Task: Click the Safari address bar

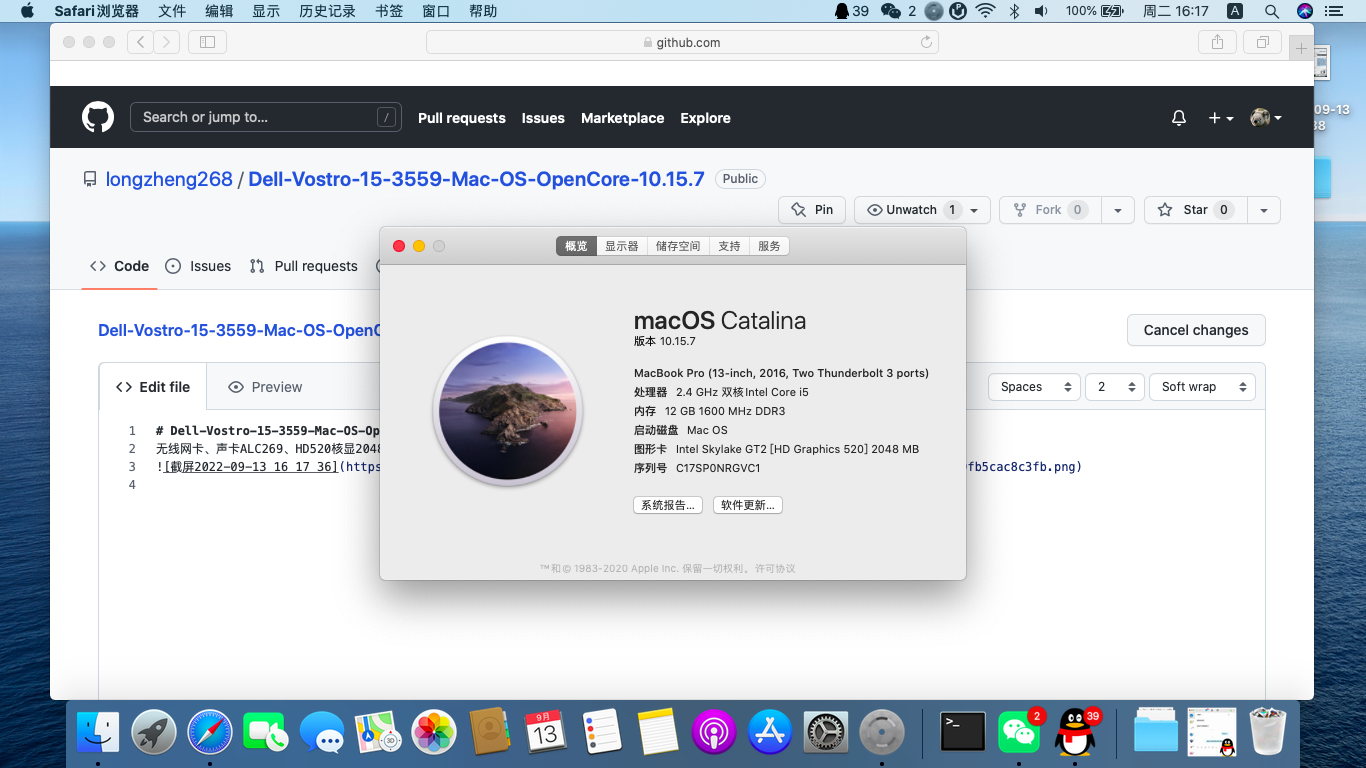Action: (682, 42)
